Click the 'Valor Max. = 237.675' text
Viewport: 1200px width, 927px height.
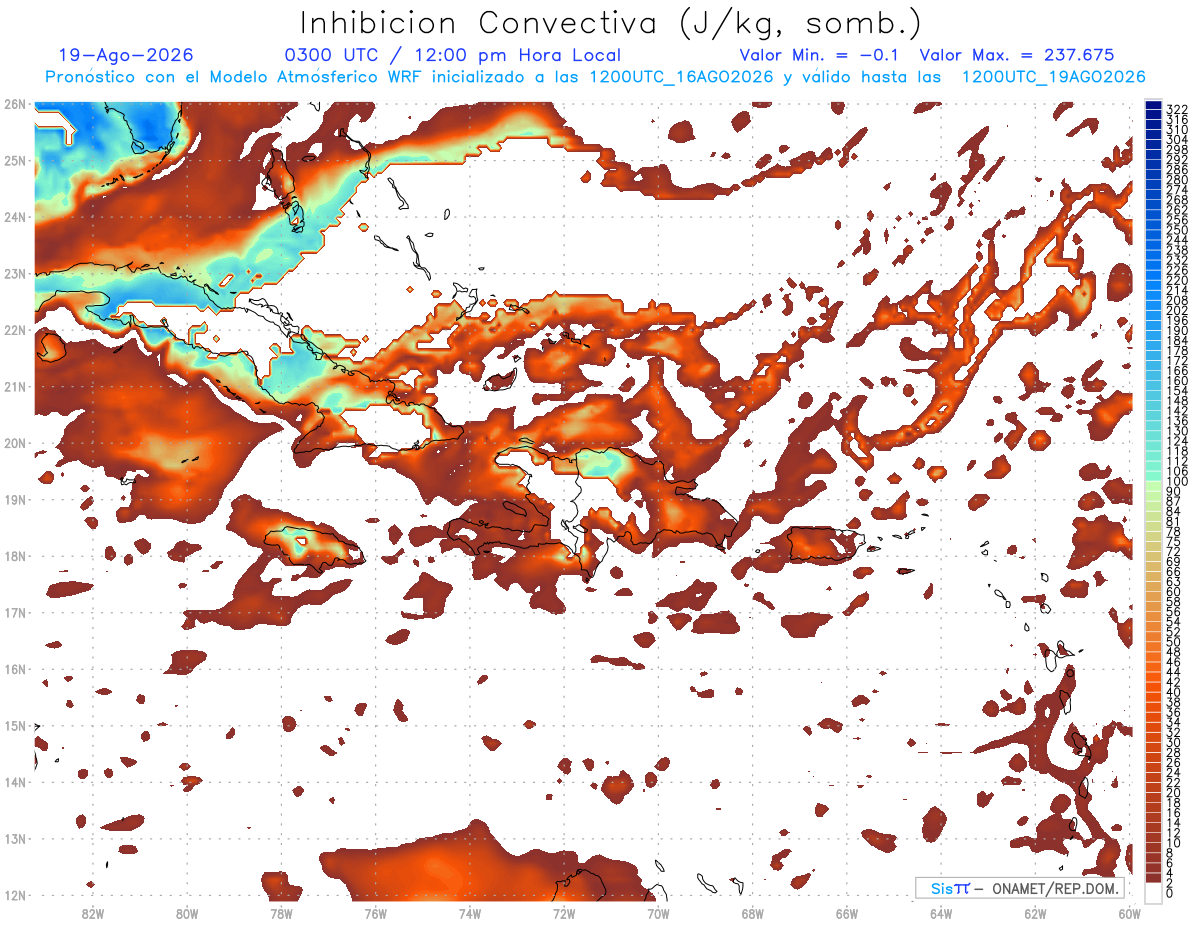coord(1017,55)
